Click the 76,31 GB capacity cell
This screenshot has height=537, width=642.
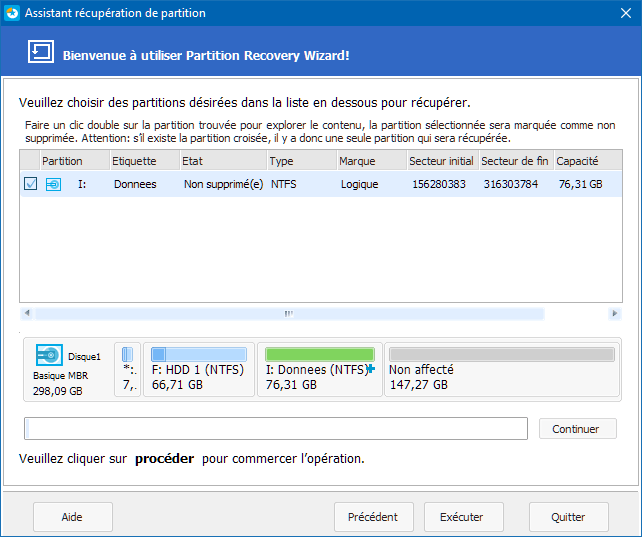coord(581,184)
